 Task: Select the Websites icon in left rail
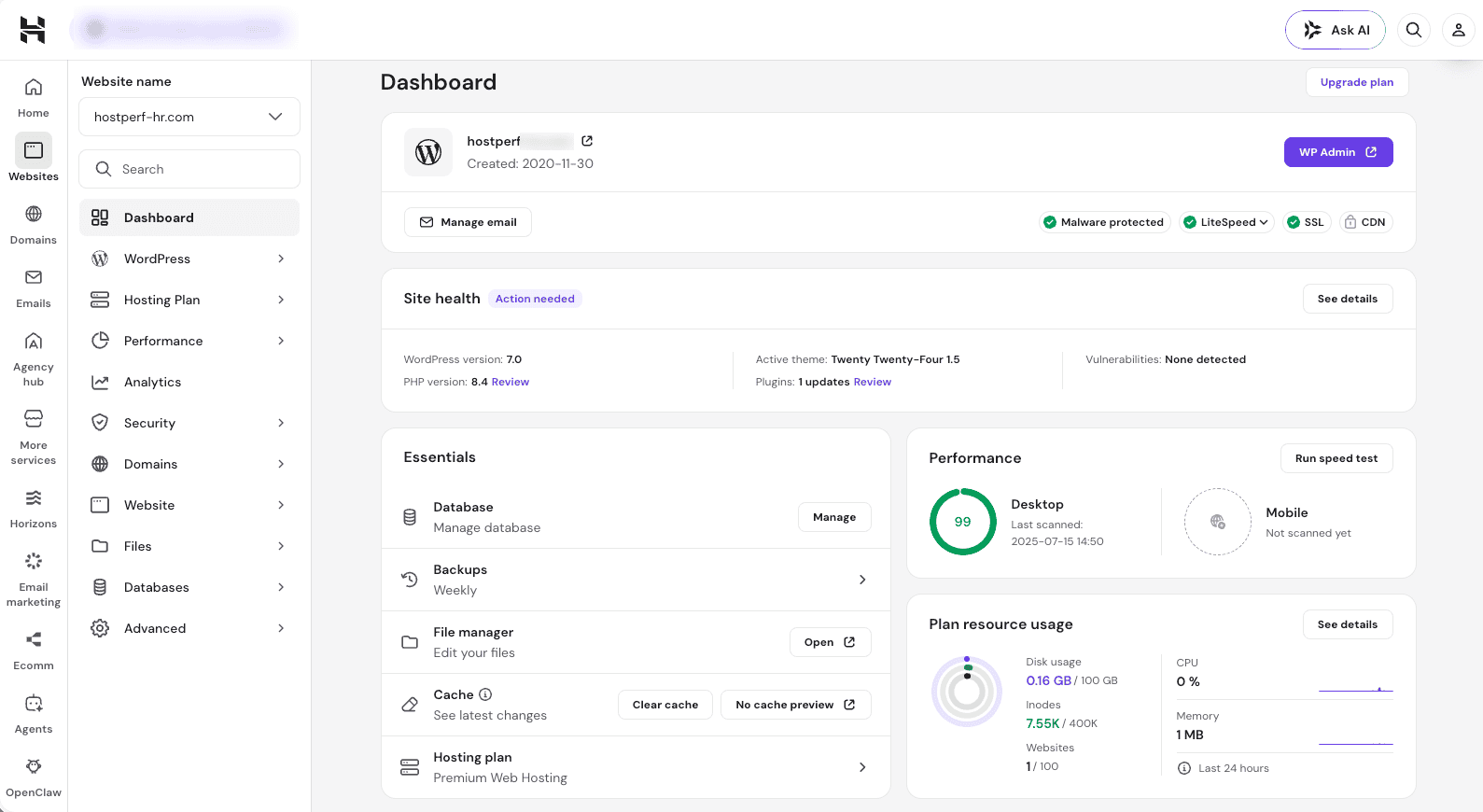34,150
